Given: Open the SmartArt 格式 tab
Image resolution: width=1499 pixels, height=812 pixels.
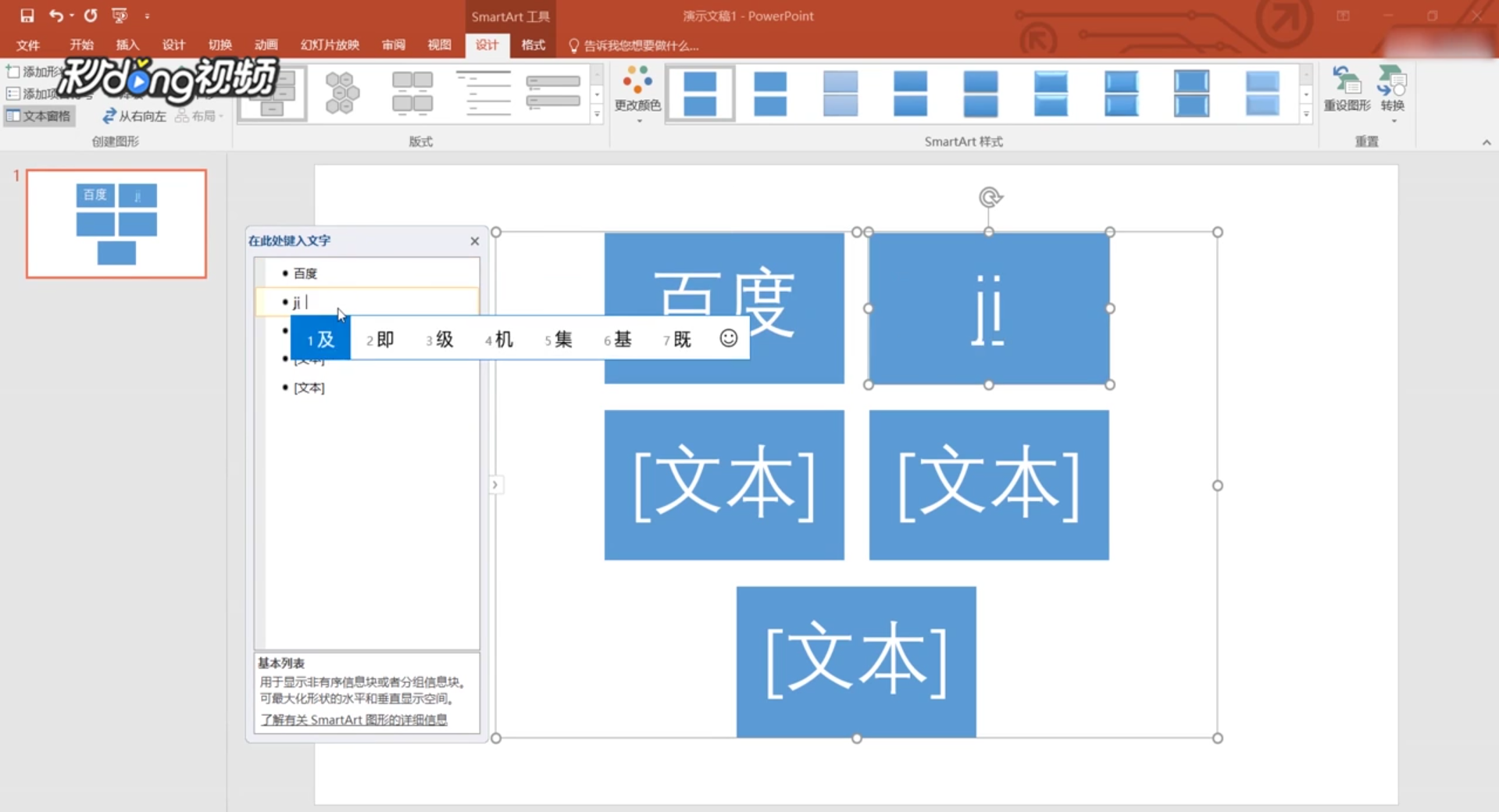Looking at the screenshot, I should click(533, 45).
